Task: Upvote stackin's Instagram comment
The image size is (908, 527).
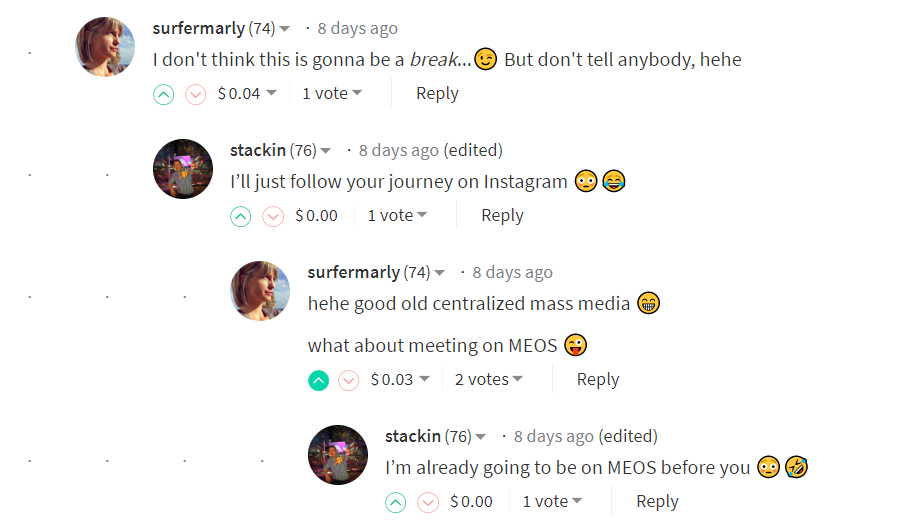Action: pos(241,216)
